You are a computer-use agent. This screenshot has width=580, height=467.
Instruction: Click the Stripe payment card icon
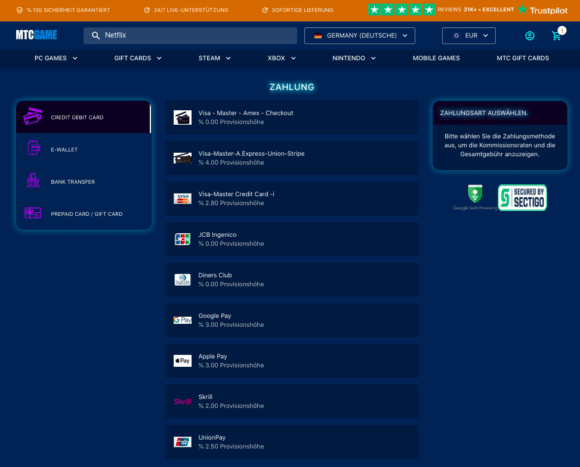point(183,158)
